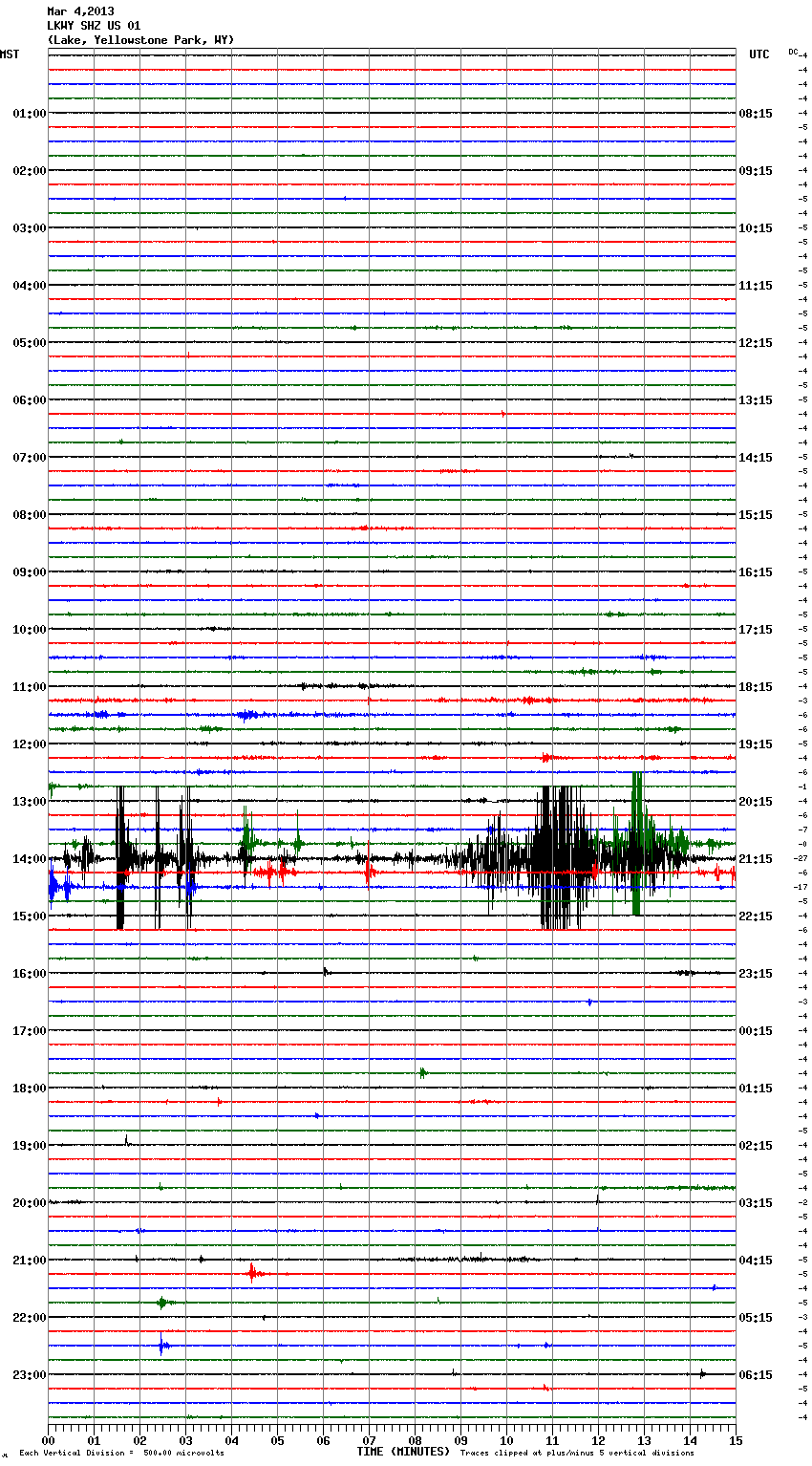Click the TIME (MINUTES) axis title
Image resolution: width=812 pixels, height=1466 pixels.
pos(403,1452)
